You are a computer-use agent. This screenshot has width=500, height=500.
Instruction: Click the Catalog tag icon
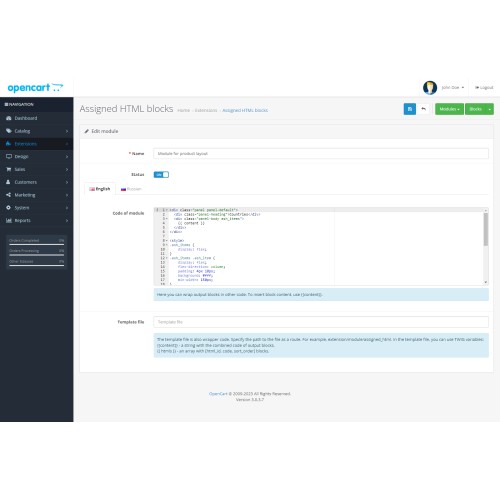pyautogui.click(x=9, y=131)
